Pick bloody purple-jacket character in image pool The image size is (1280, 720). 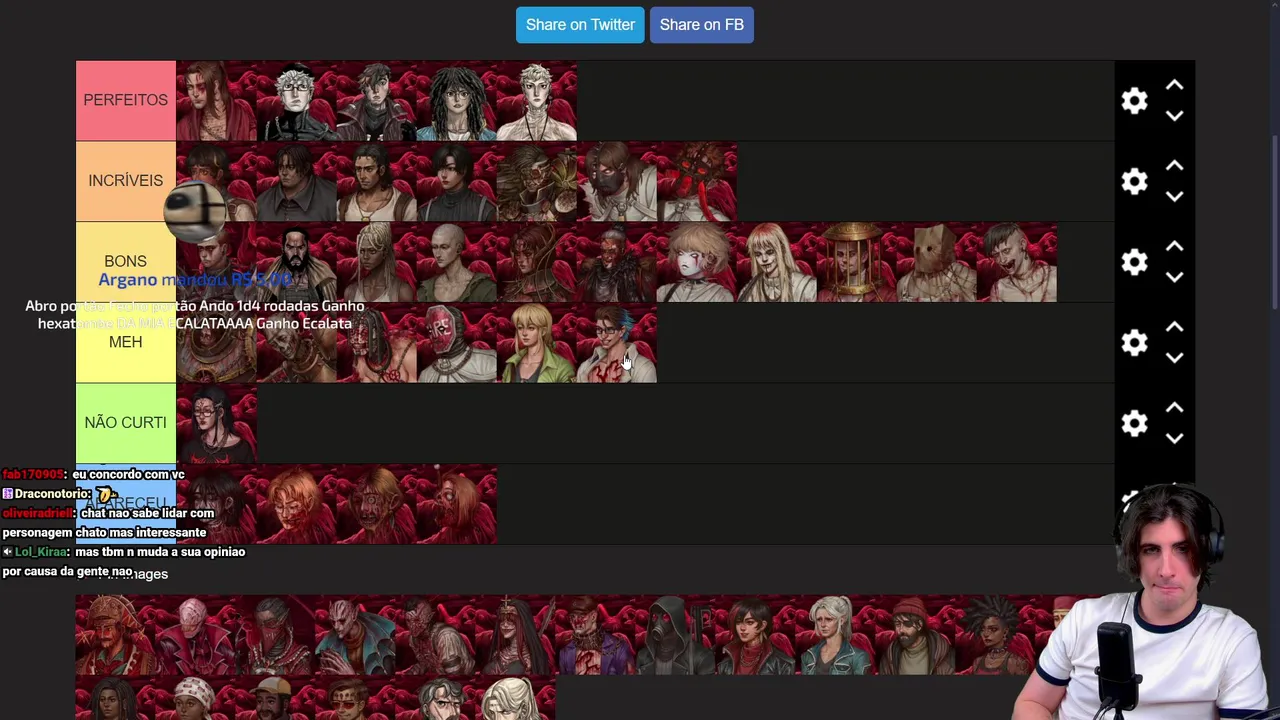coord(596,635)
